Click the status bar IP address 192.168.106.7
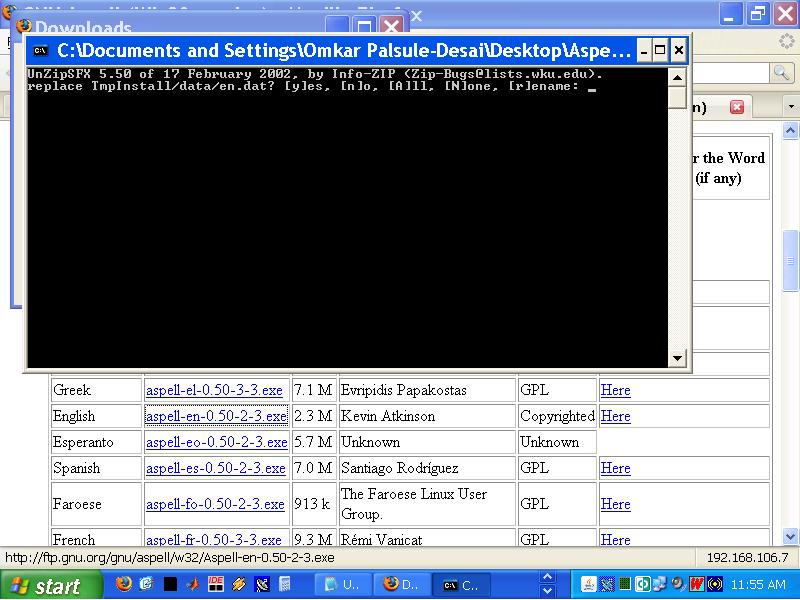This screenshot has height=600, width=800. tap(747, 558)
